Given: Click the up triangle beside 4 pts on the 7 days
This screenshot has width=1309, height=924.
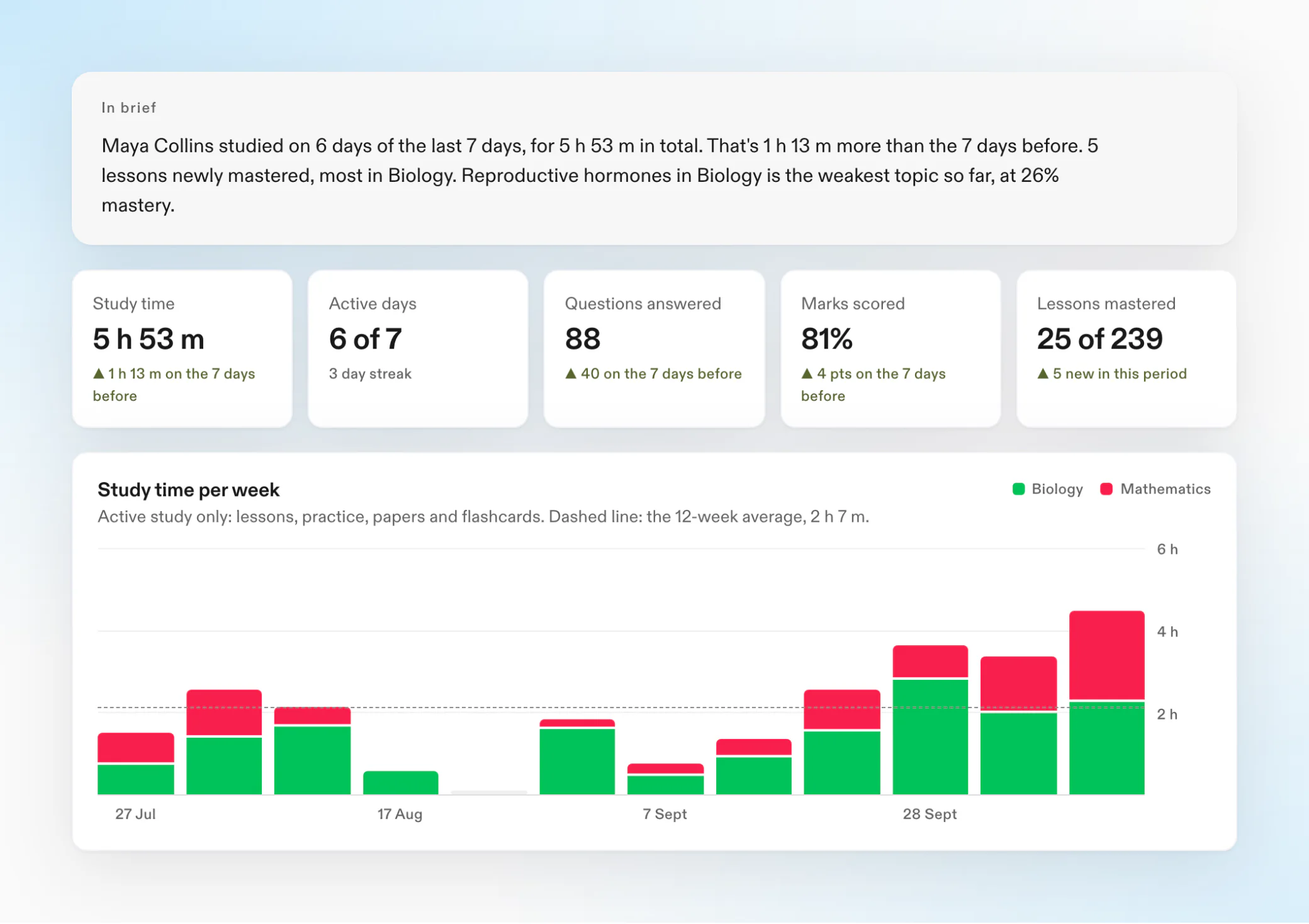Looking at the screenshot, I should [x=807, y=373].
